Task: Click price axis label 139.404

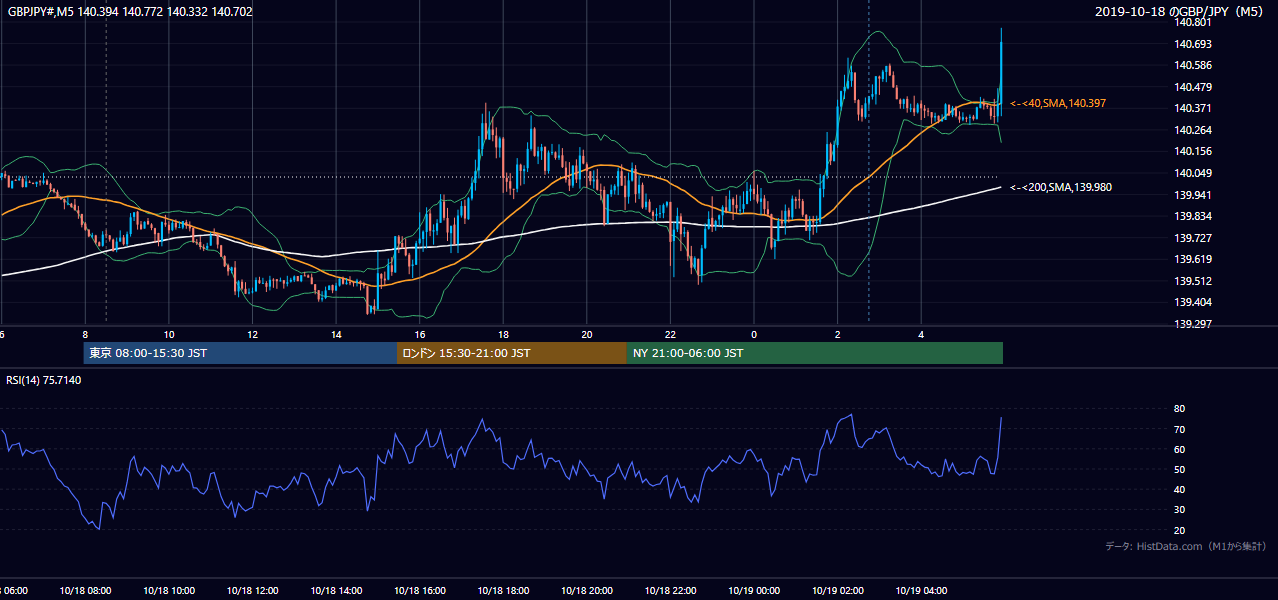Action: [x=1194, y=302]
